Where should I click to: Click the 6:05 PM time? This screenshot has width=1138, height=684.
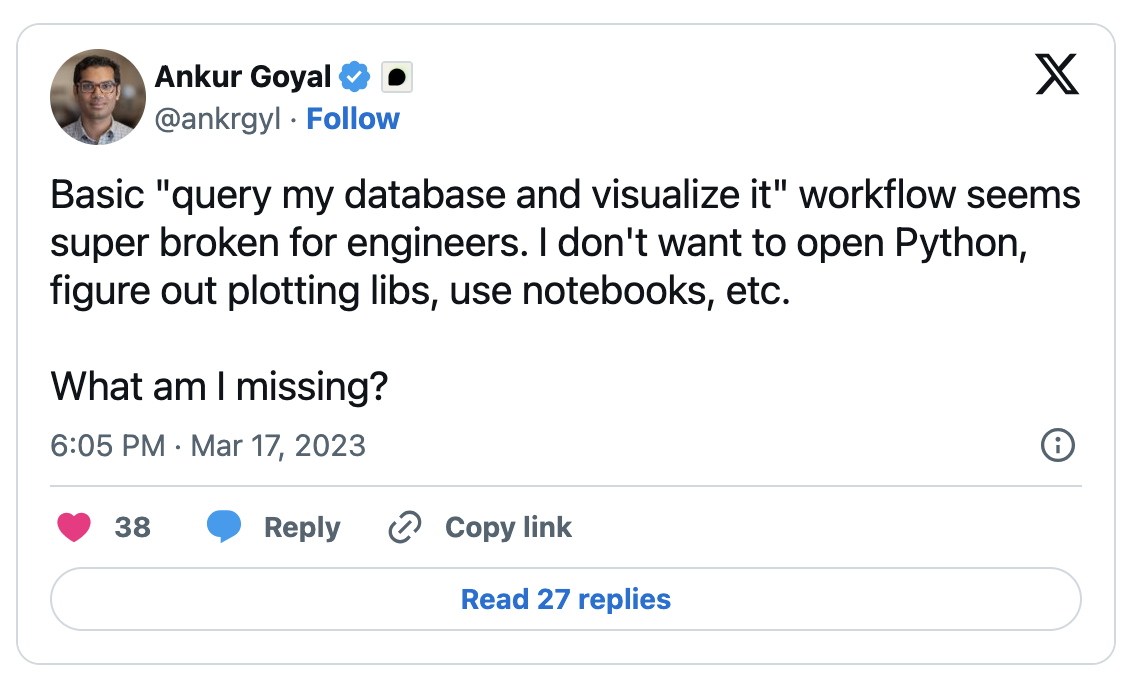click(107, 445)
